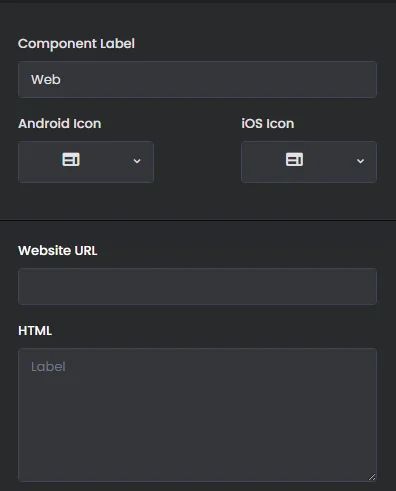This screenshot has width=396, height=491.
Task: Click the Label placeholder in HTML box
Action: point(48,367)
